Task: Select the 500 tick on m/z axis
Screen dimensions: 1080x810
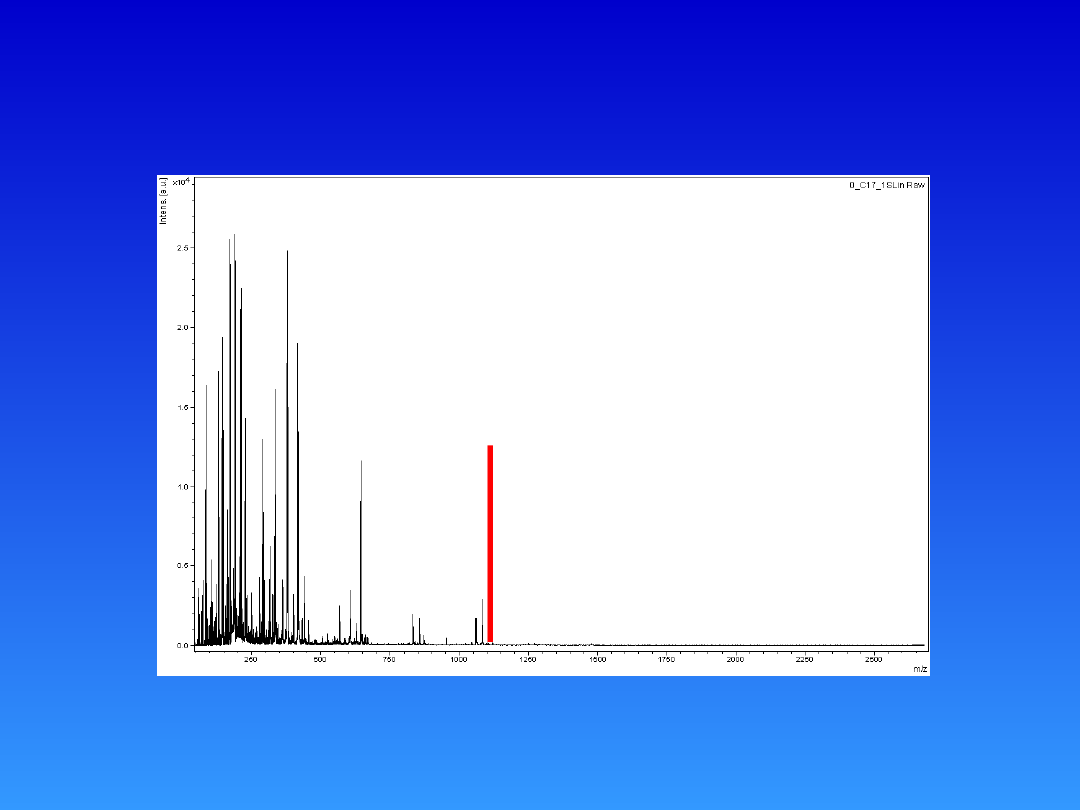Action: 320,659
